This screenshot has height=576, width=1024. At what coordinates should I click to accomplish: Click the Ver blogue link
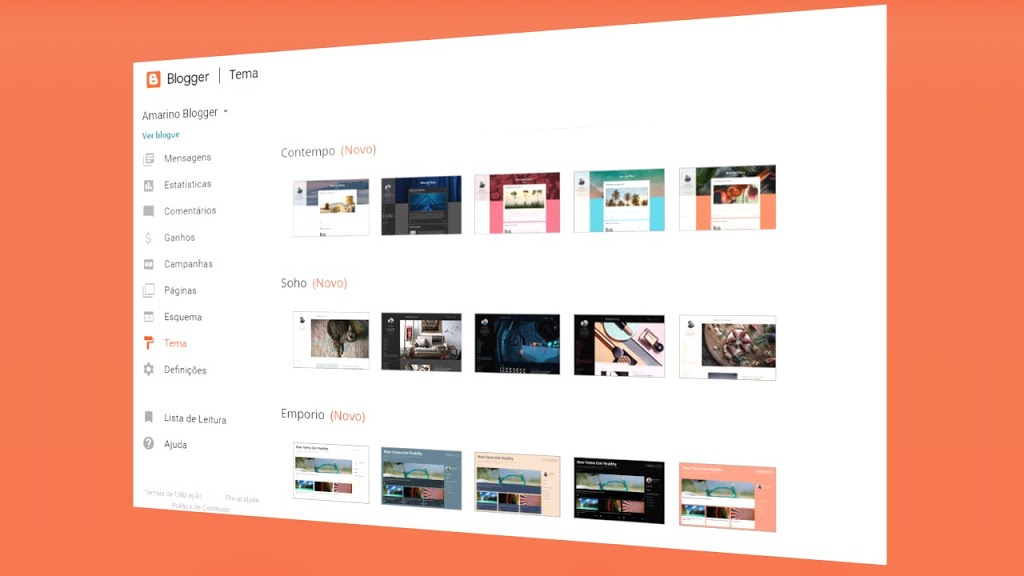point(161,135)
